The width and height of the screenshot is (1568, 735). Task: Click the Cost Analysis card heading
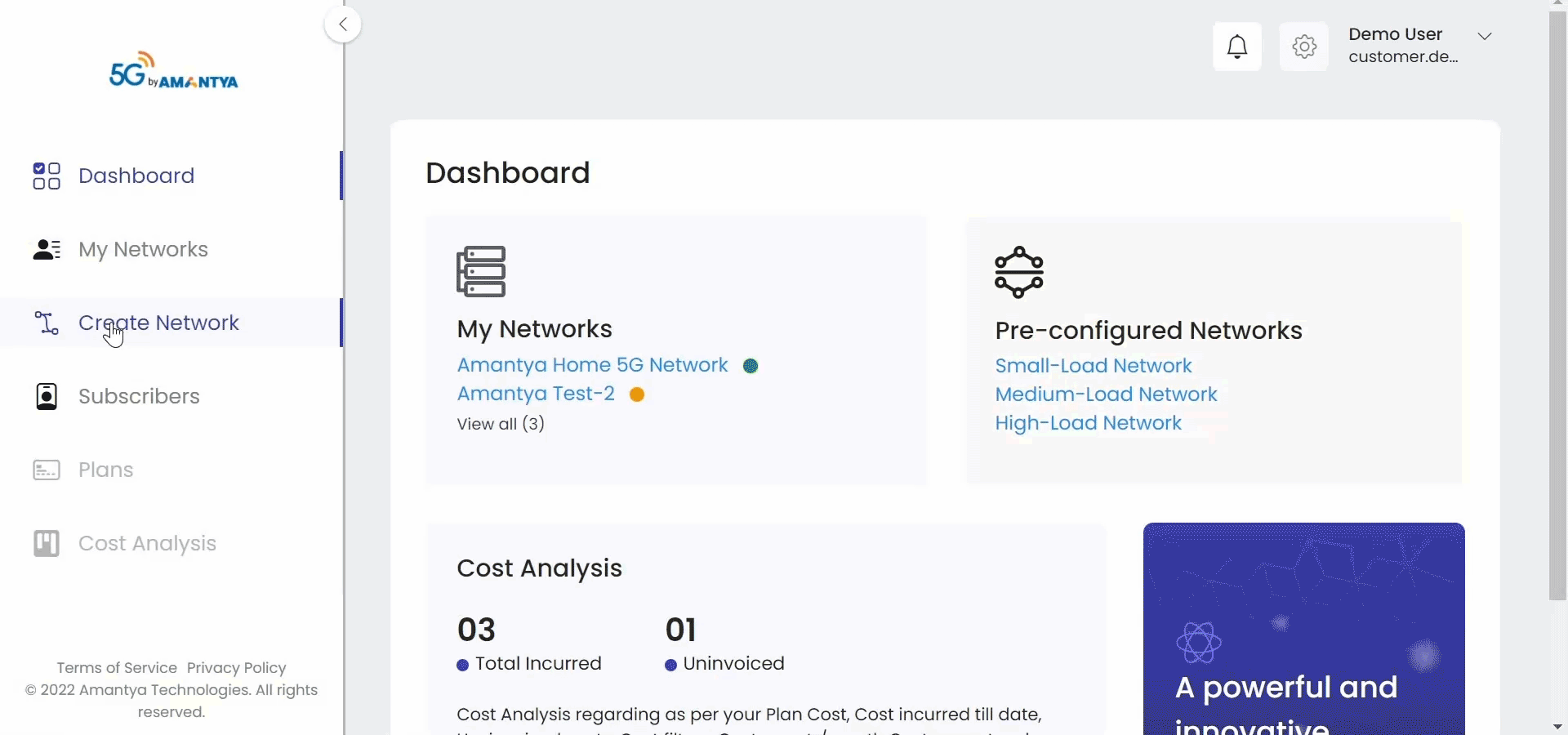pos(540,568)
